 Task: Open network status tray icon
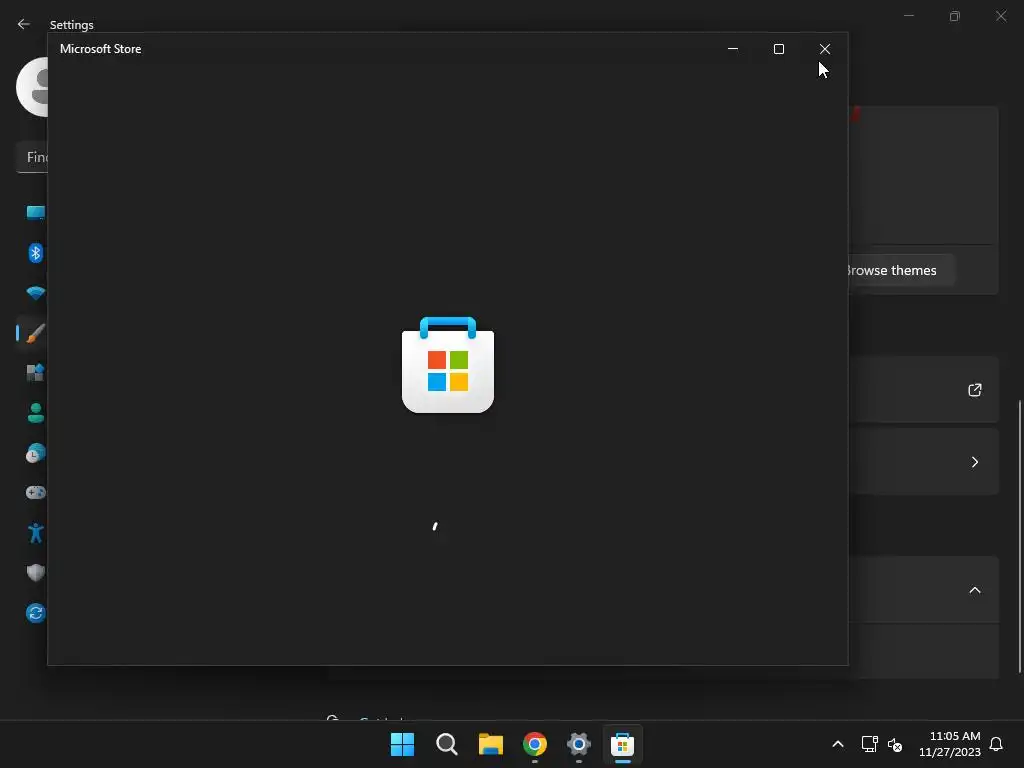[869, 744]
